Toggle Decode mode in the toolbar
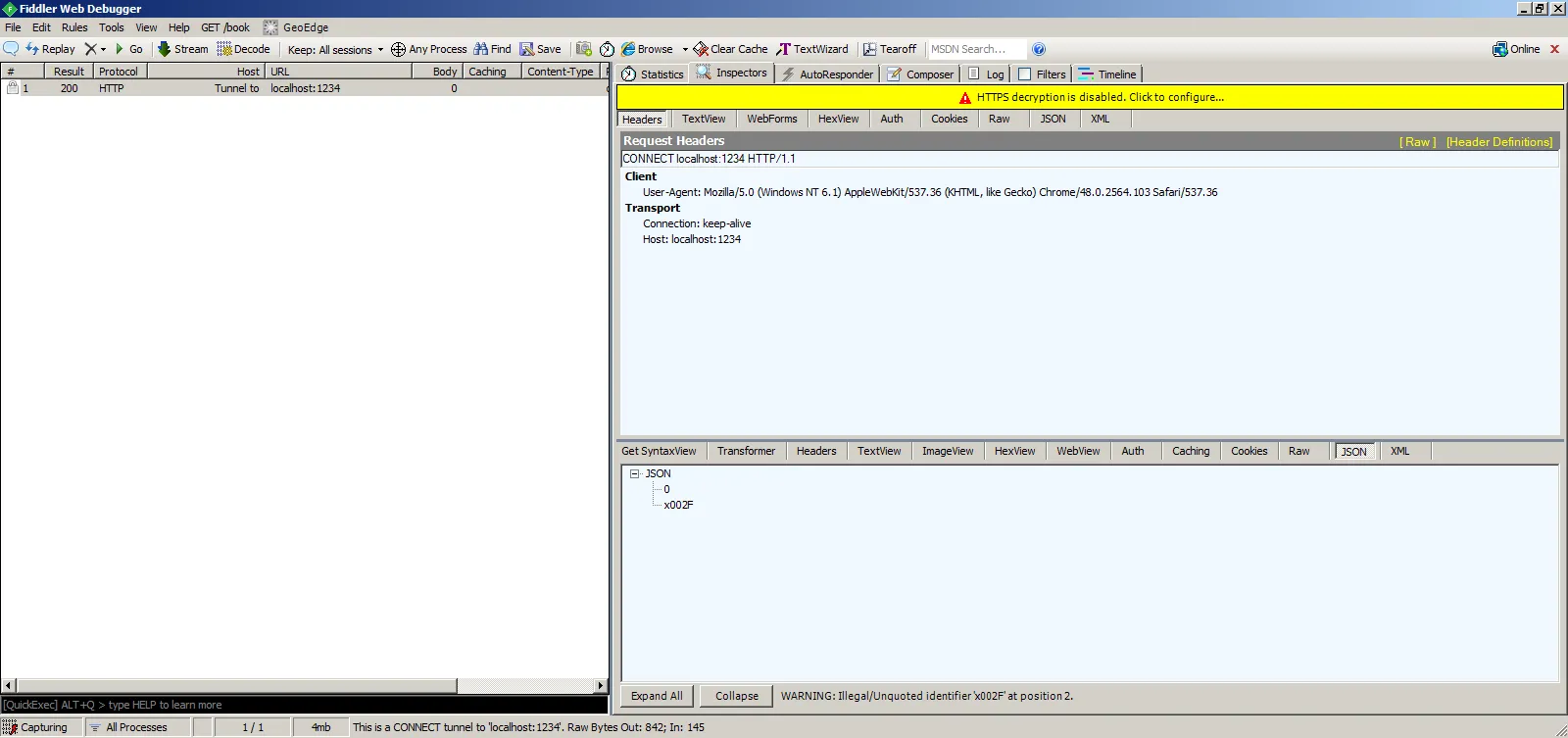Screen dimensions: 1568x738 coord(243,49)
